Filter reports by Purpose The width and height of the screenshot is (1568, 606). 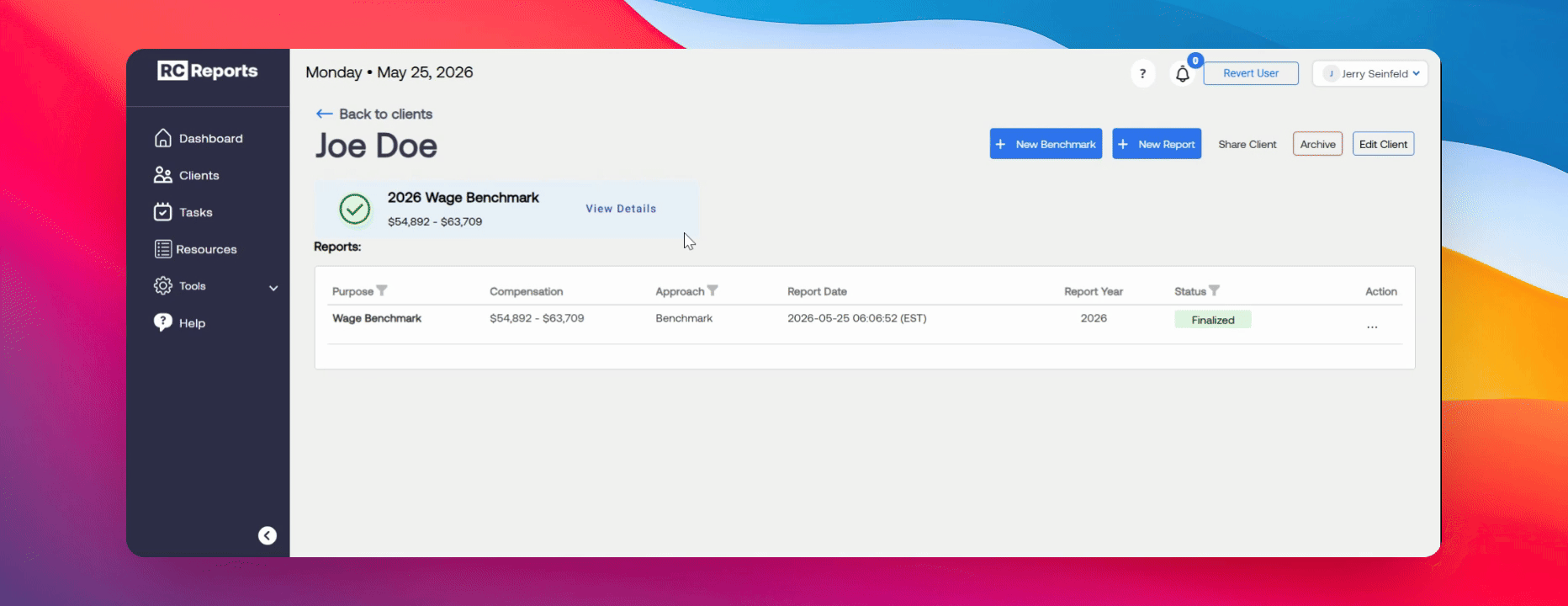pyautogui.click(x=382, y=290)
